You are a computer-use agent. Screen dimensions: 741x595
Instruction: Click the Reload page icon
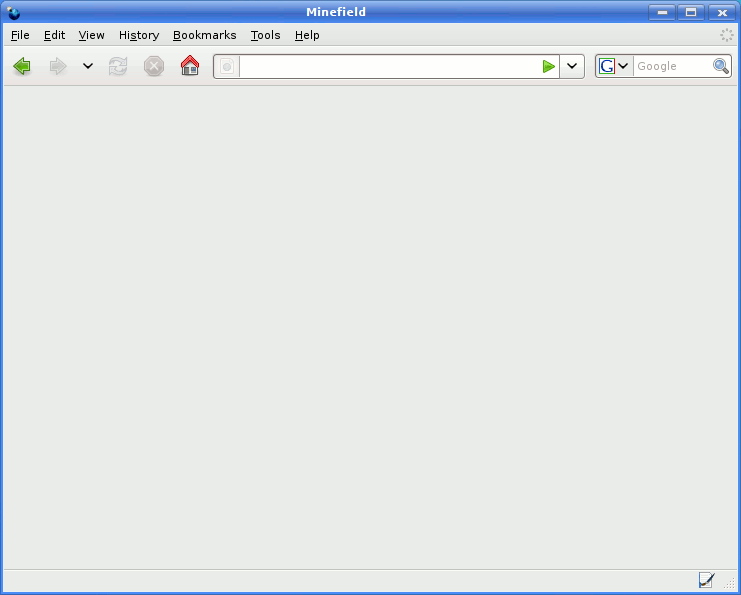[x=118, y=66]
